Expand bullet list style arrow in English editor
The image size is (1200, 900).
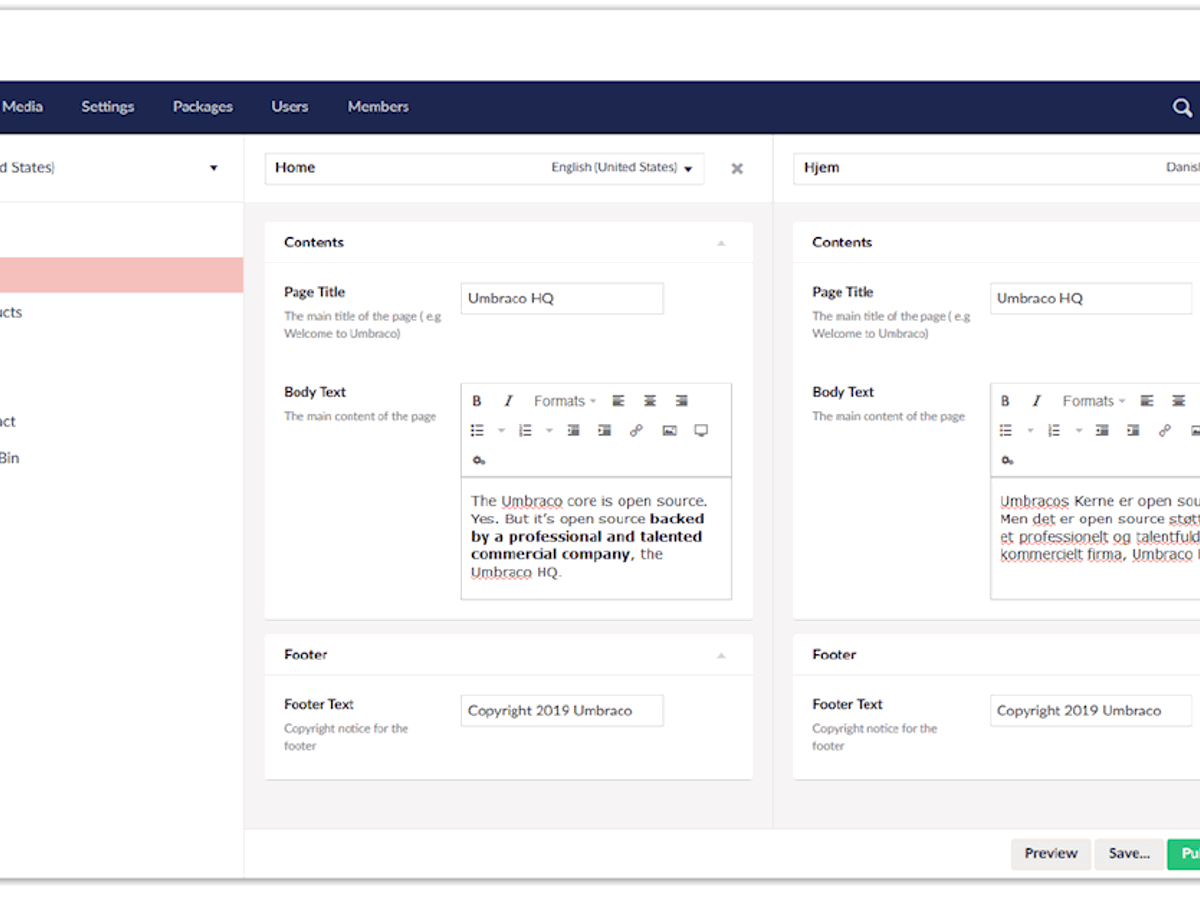click(501, 431)
